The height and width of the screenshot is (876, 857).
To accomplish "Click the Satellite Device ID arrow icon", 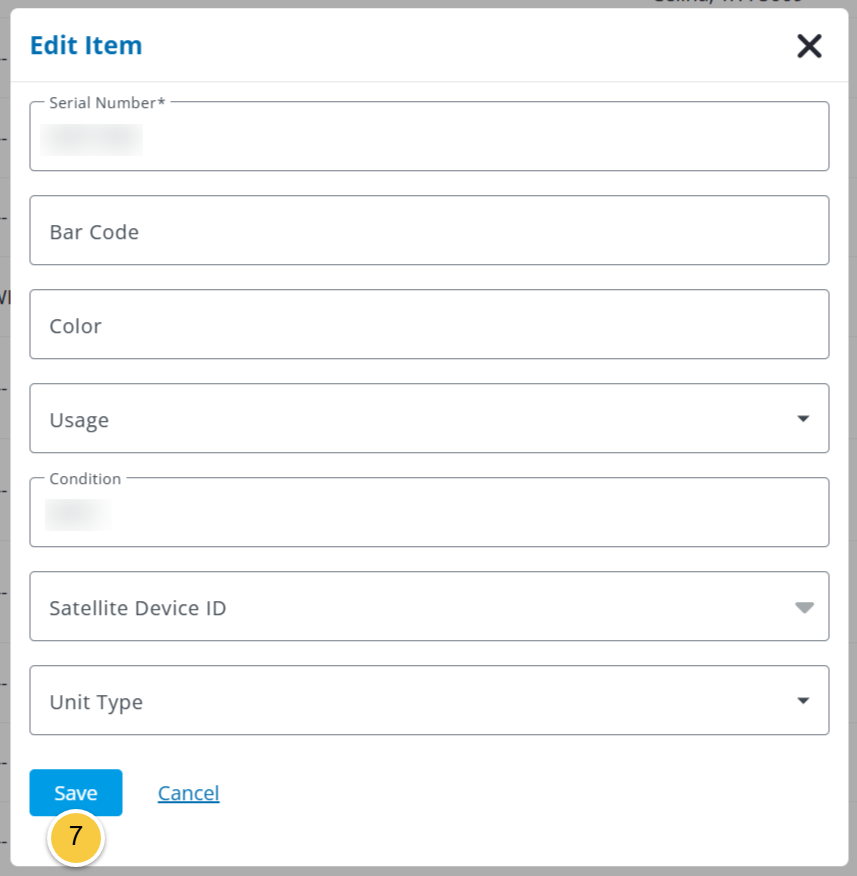I will point(804,607).
